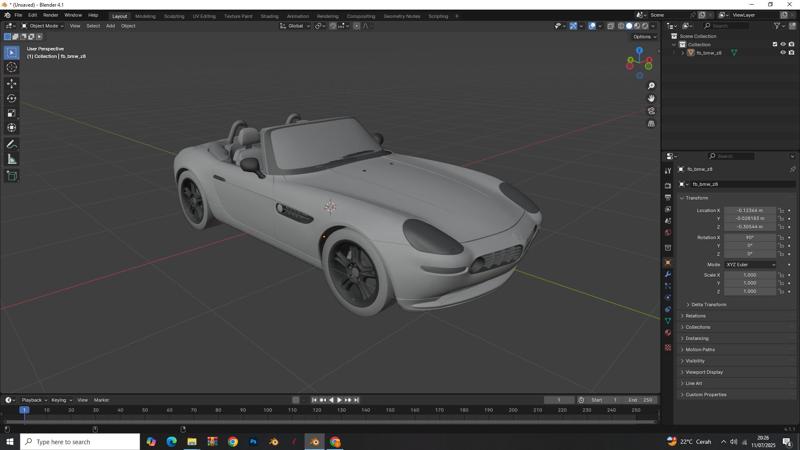The width and height of the screenshot is (800, 450).
Task: Open the World properties tab
Action: 668,233
